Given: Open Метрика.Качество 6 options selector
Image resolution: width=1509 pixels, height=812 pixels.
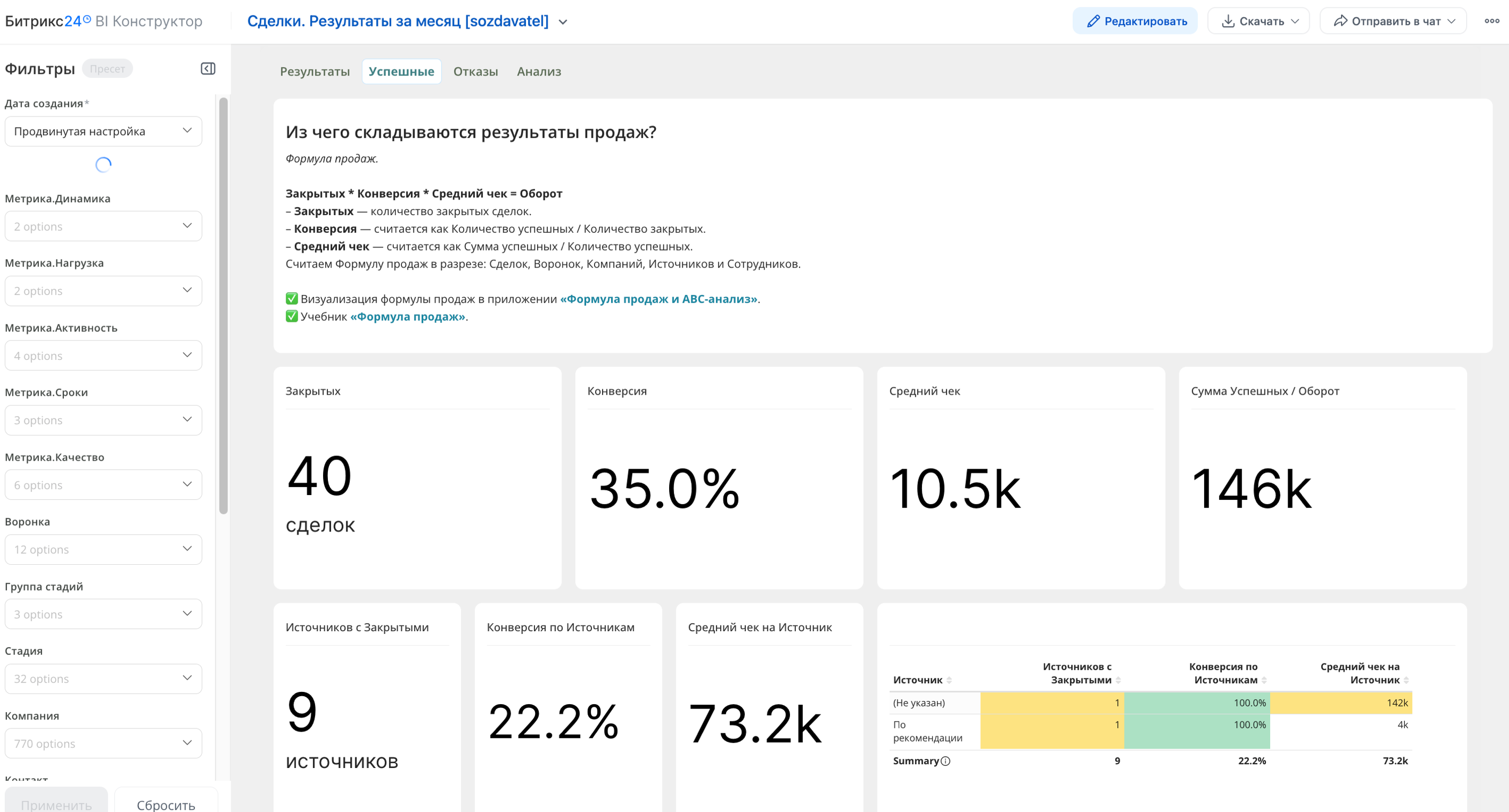Looking at the screenshot, I should 103,485.
